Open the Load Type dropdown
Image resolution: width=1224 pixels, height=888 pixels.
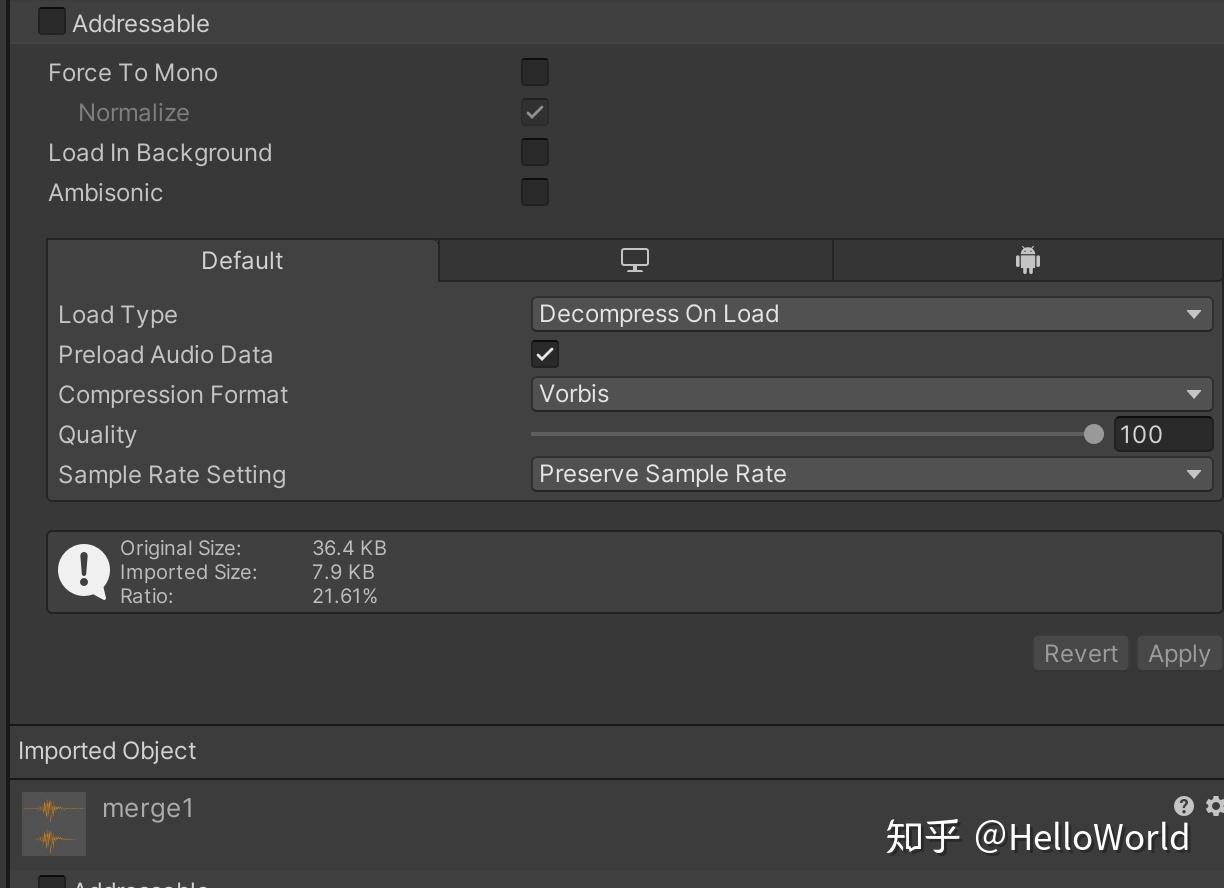(871, 313)
